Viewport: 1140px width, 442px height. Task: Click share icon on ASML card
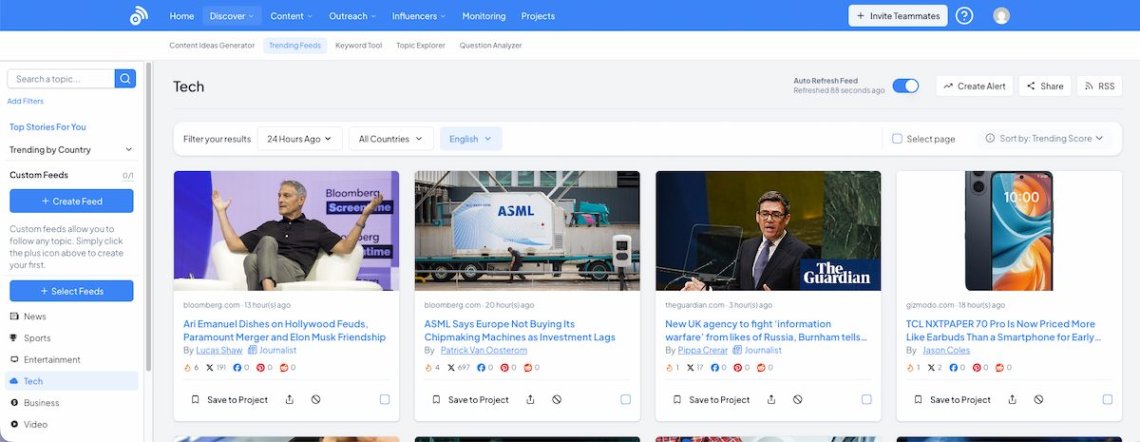[x=530, y=399]
